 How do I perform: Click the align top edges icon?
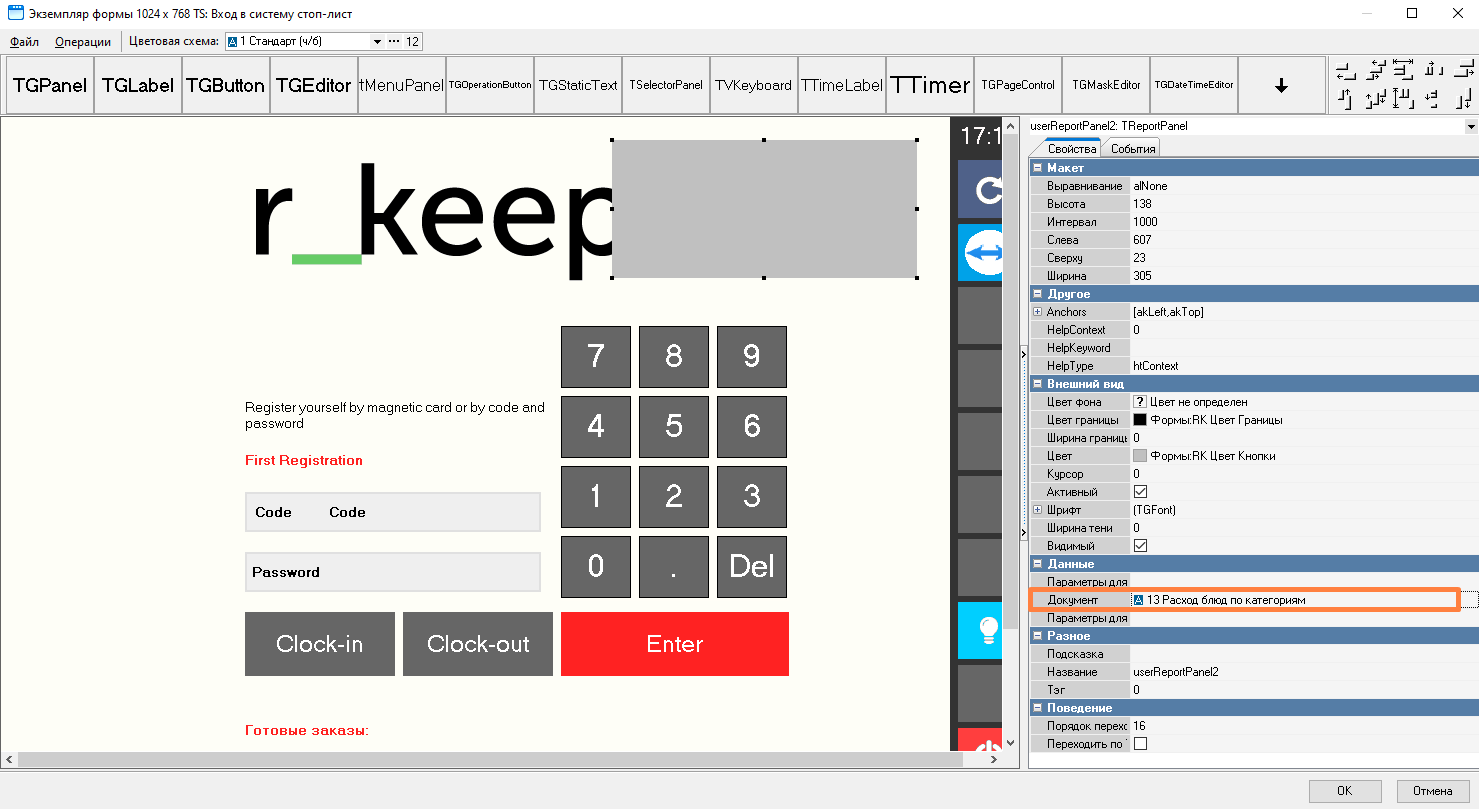coord(1346,98)
